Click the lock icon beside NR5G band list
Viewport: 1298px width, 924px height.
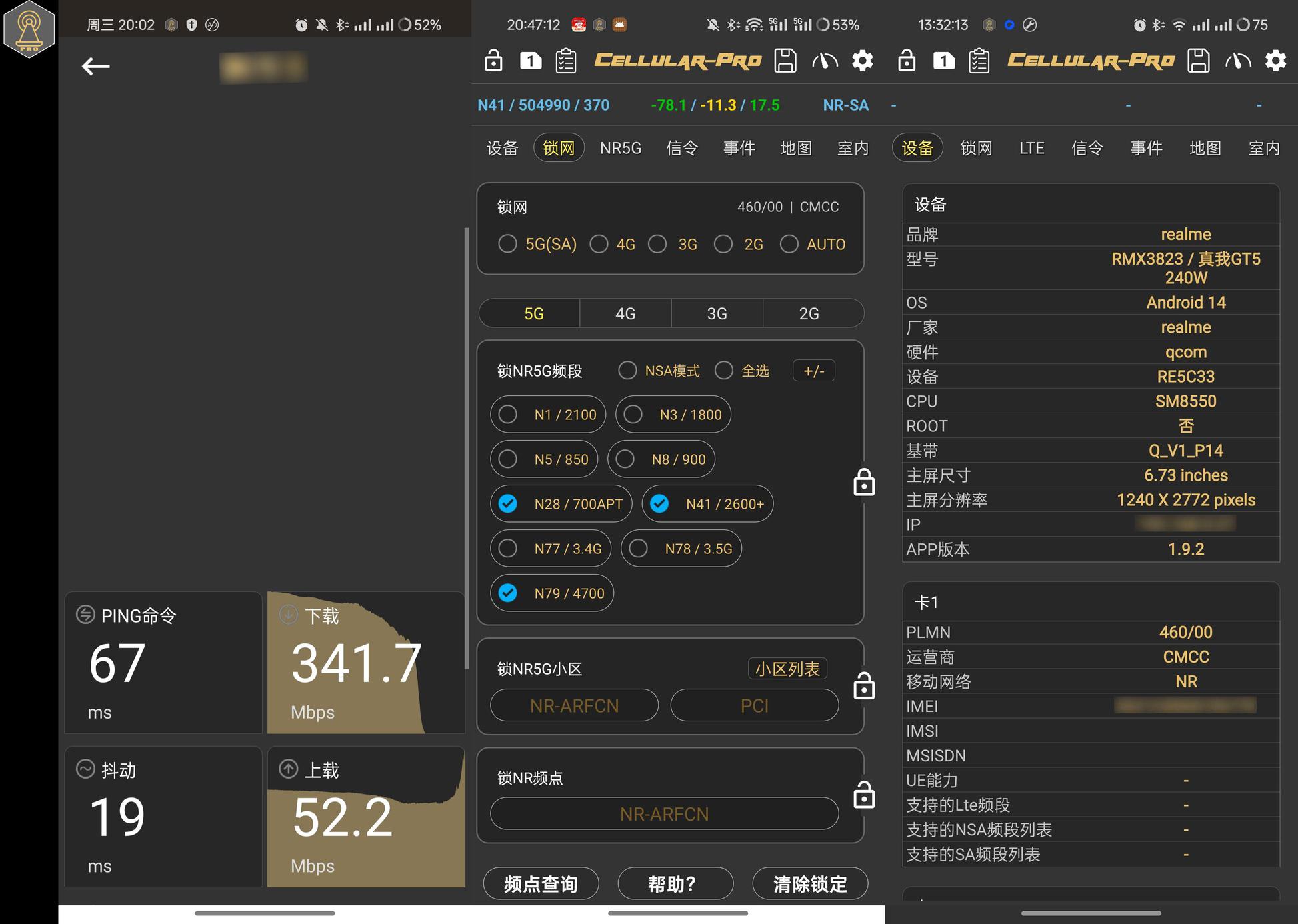pyautogui.click(x=864, y=482)
